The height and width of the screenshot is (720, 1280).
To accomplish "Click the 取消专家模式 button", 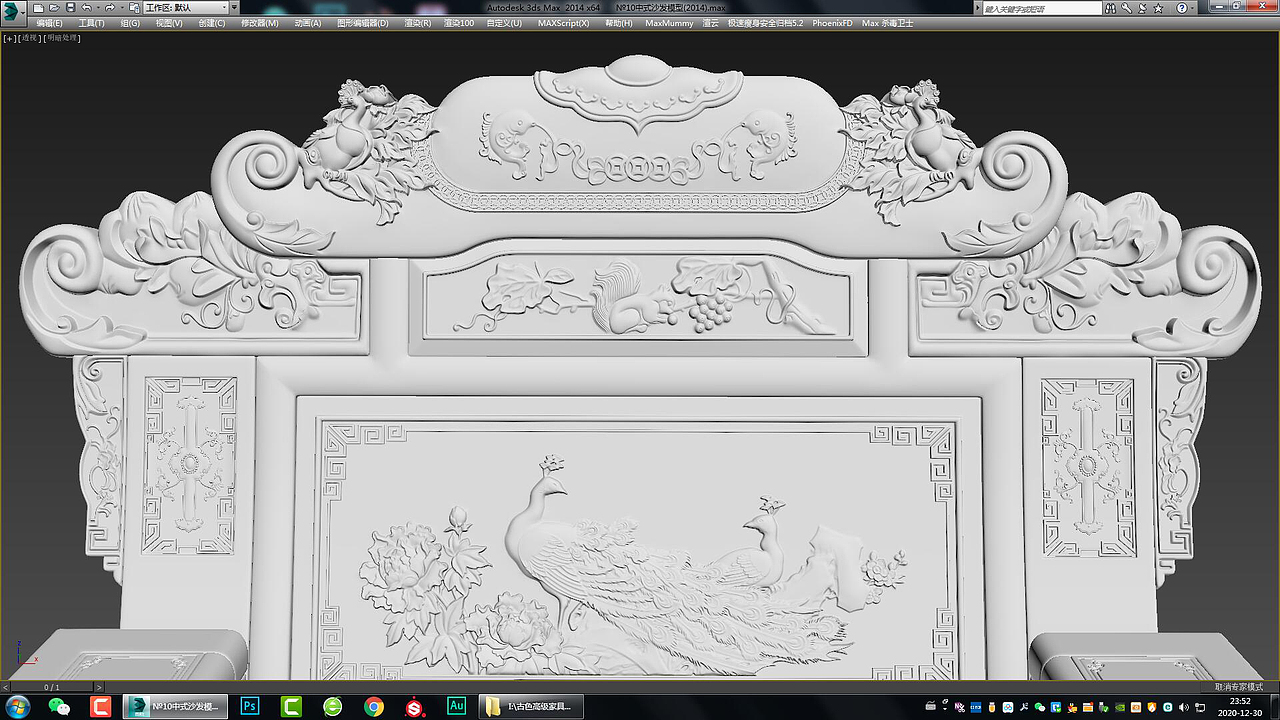I will [1240, 687].
